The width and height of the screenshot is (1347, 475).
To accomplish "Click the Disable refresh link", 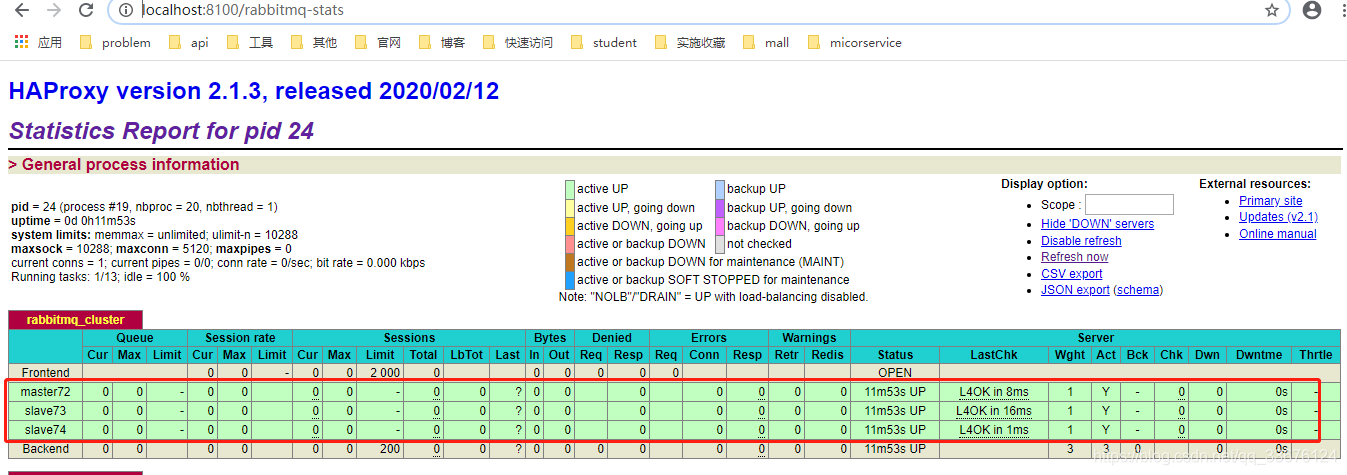I will (1081, 241).
